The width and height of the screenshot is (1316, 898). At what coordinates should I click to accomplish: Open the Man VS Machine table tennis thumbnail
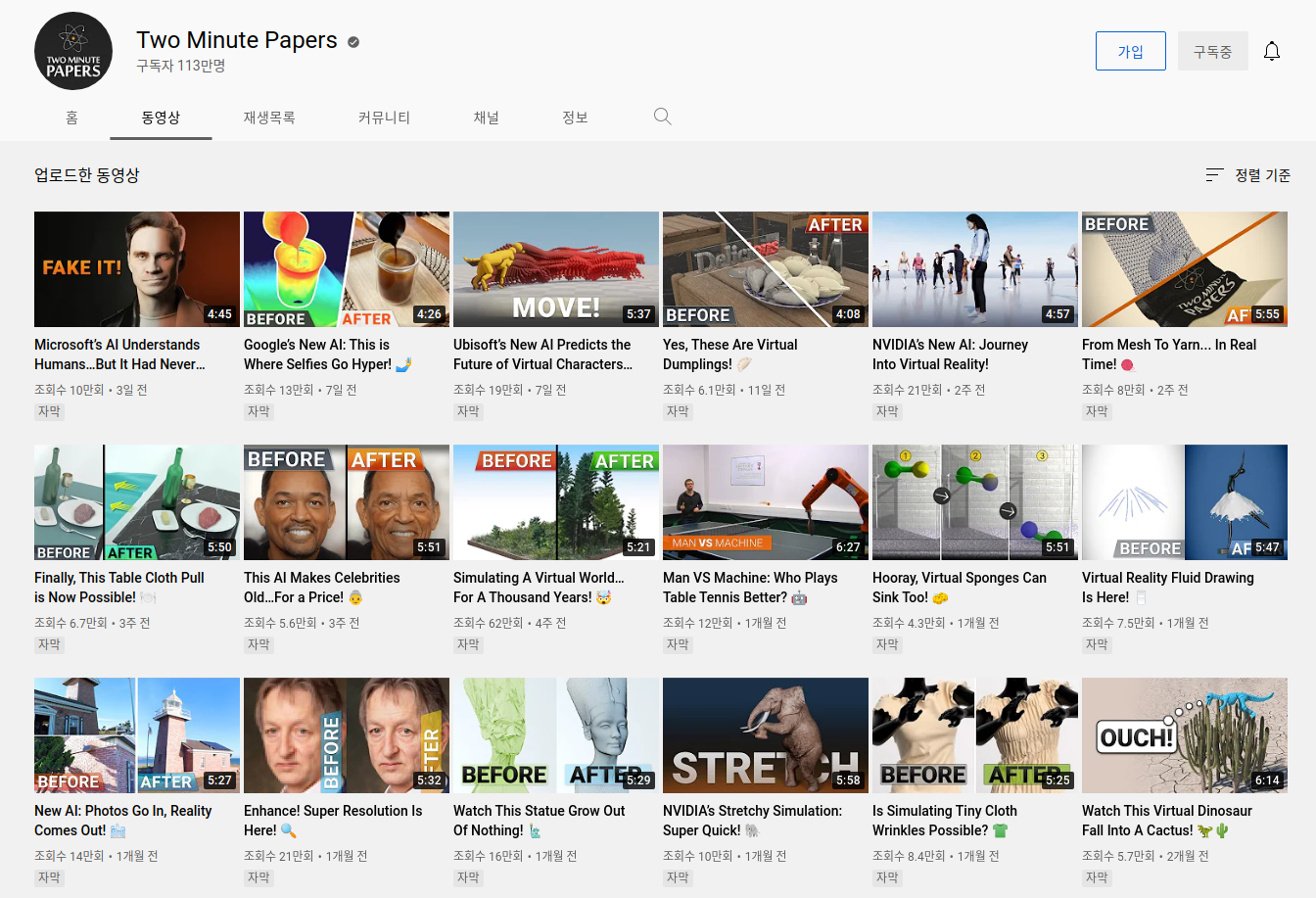[x=766, y=502]
